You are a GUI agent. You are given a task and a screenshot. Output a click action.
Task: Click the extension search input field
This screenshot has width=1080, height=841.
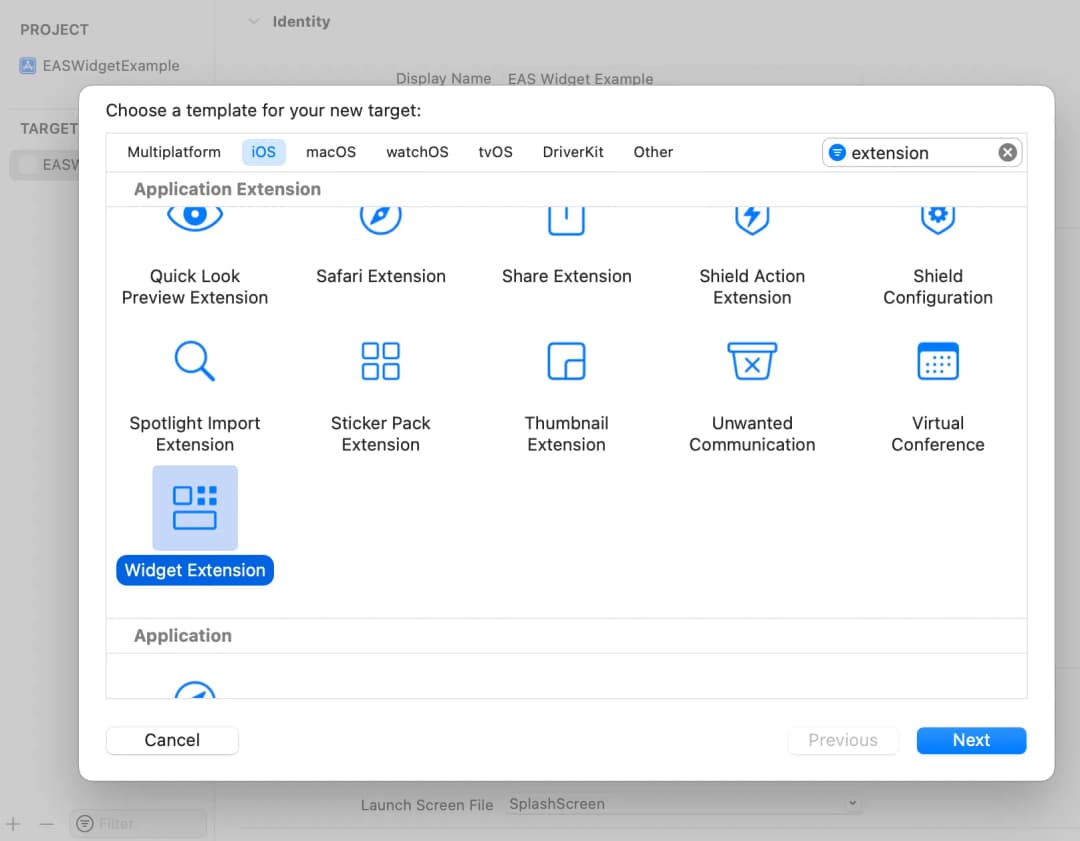click(920, 152)
